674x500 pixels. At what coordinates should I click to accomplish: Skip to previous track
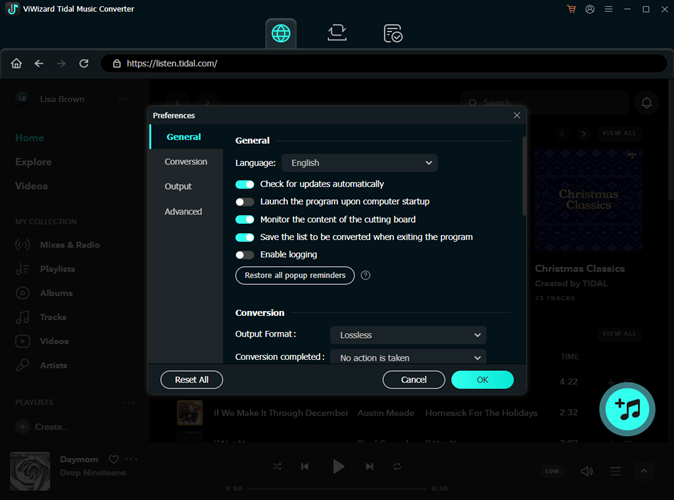point(305,466)
